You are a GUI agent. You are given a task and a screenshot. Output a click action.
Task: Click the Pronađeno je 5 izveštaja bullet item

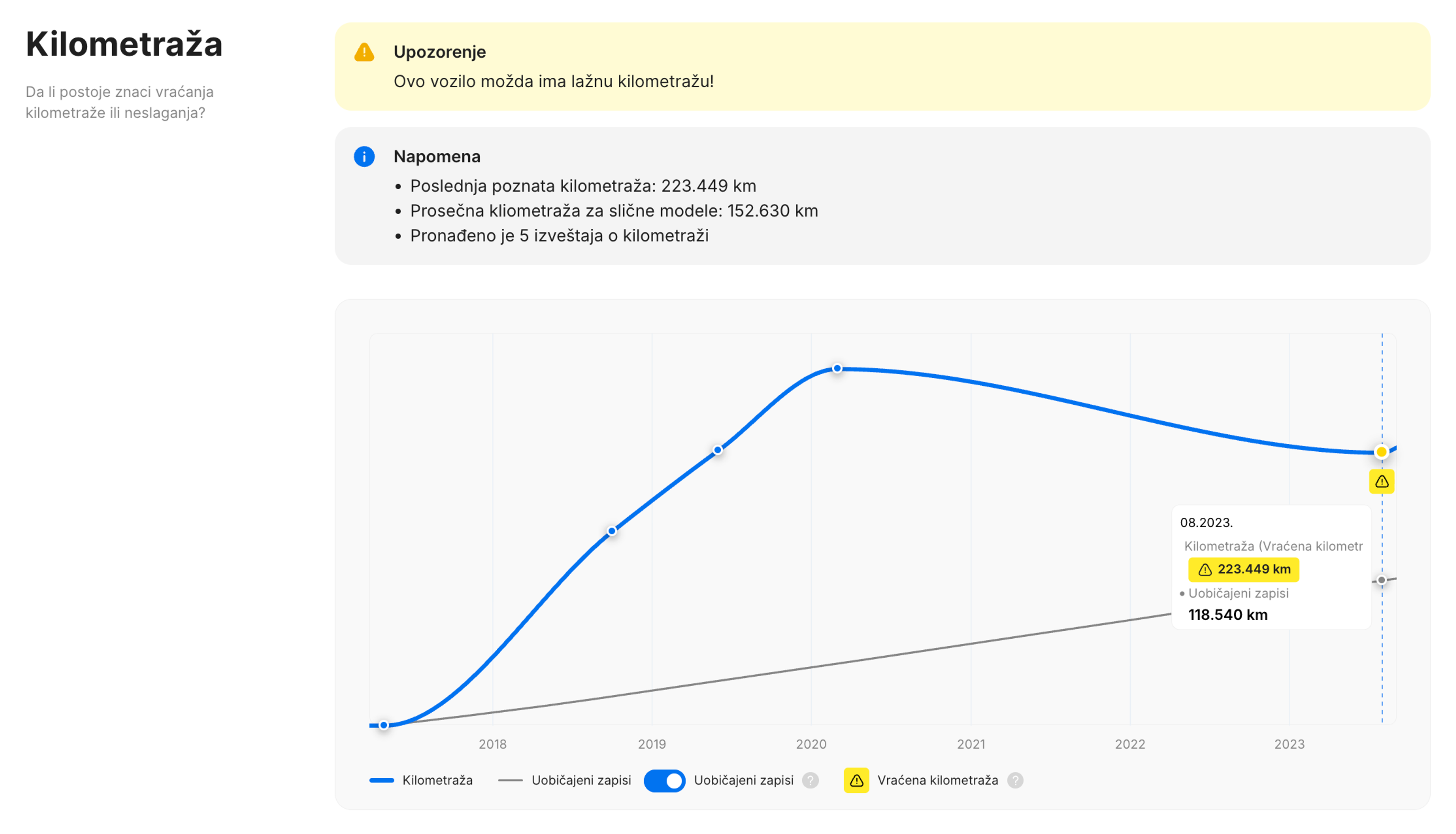tap(559, 235)
